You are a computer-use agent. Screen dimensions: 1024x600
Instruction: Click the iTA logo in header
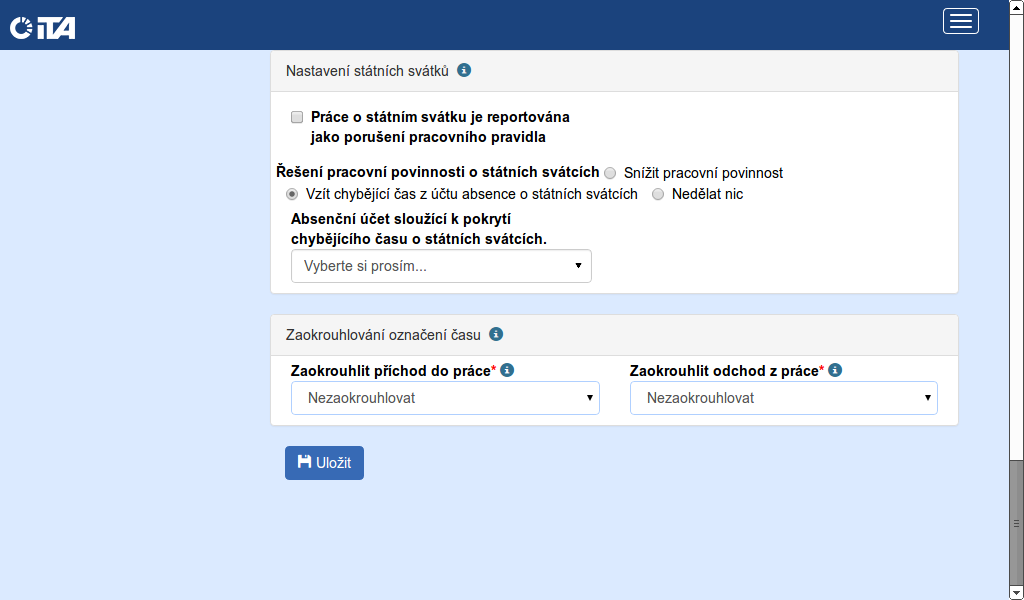(x=43, y=28)
